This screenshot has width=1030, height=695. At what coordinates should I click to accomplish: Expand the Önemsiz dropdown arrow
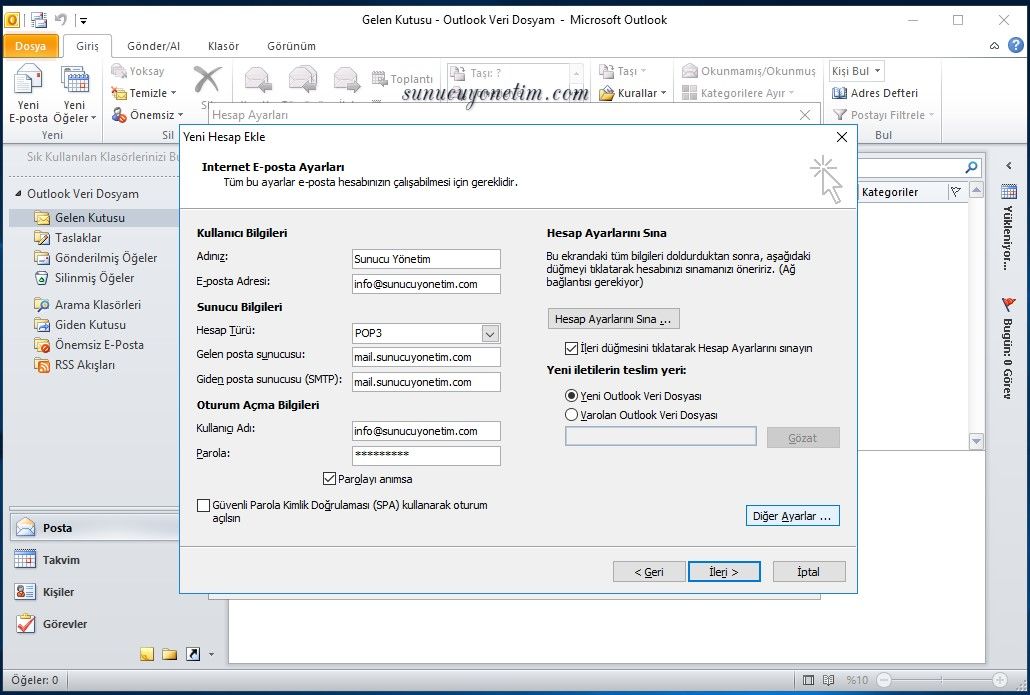pos(181,115)
